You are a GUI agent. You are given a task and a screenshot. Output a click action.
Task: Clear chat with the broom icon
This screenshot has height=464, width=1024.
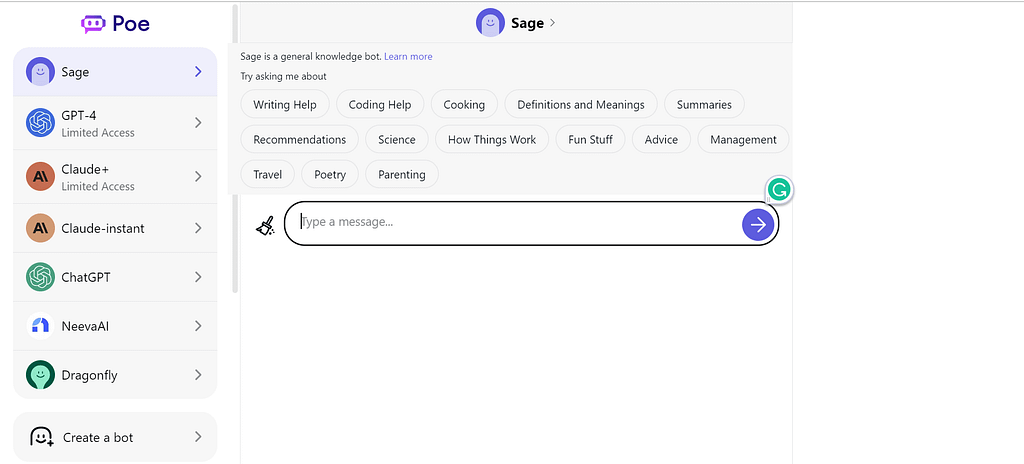coord(265,225)
